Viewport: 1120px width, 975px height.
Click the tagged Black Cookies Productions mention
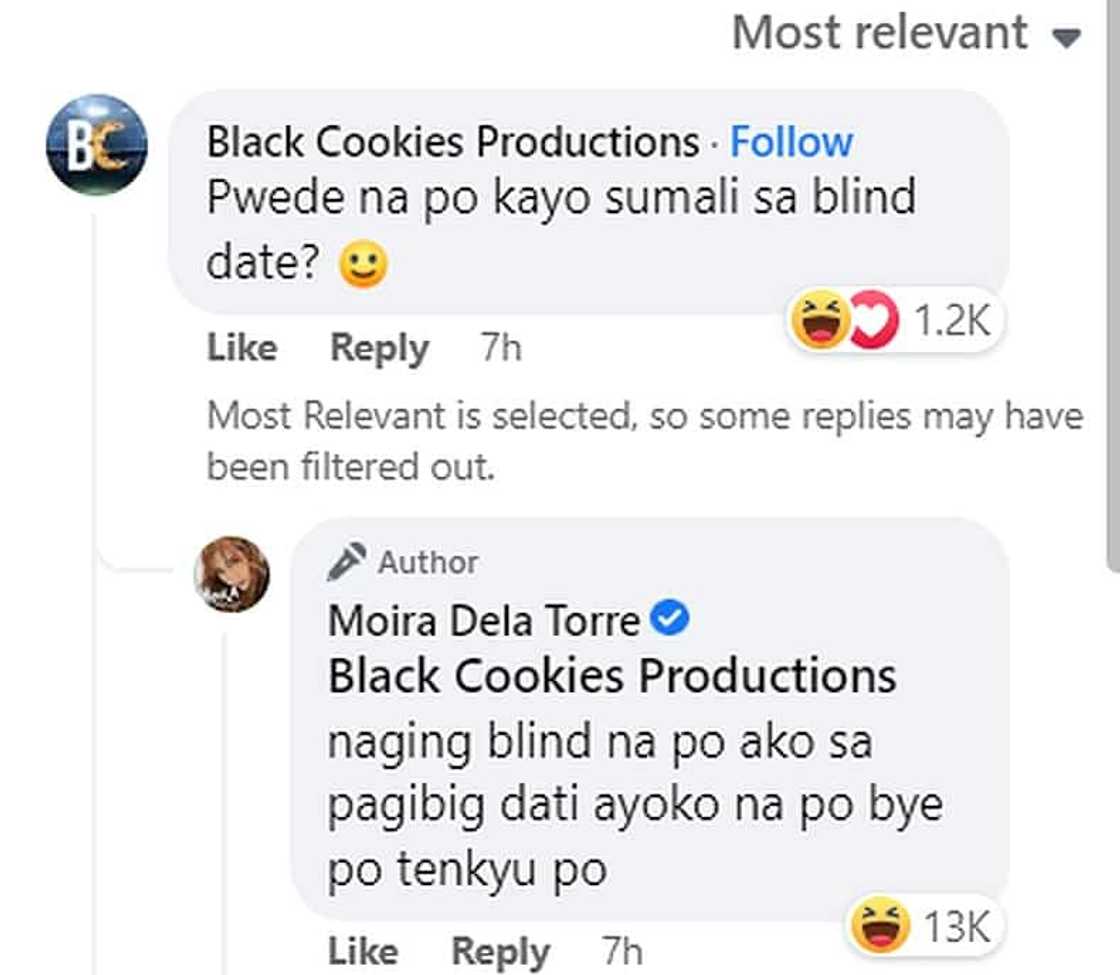[612, 677]
